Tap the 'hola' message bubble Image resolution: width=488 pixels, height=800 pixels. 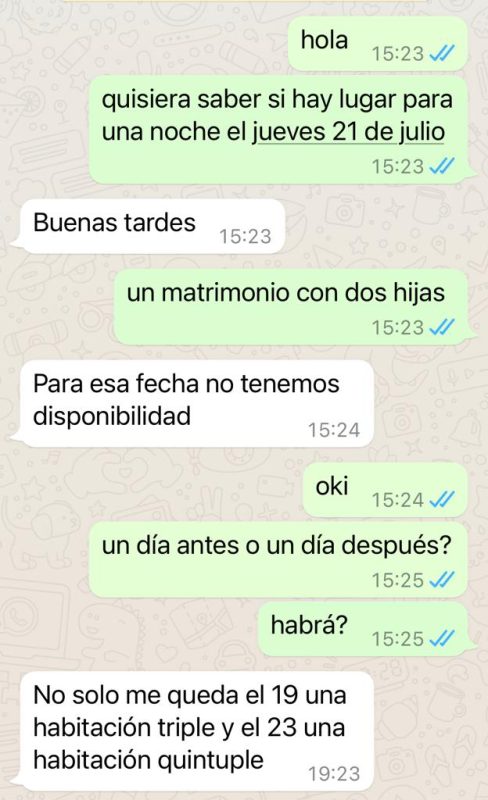377,44
